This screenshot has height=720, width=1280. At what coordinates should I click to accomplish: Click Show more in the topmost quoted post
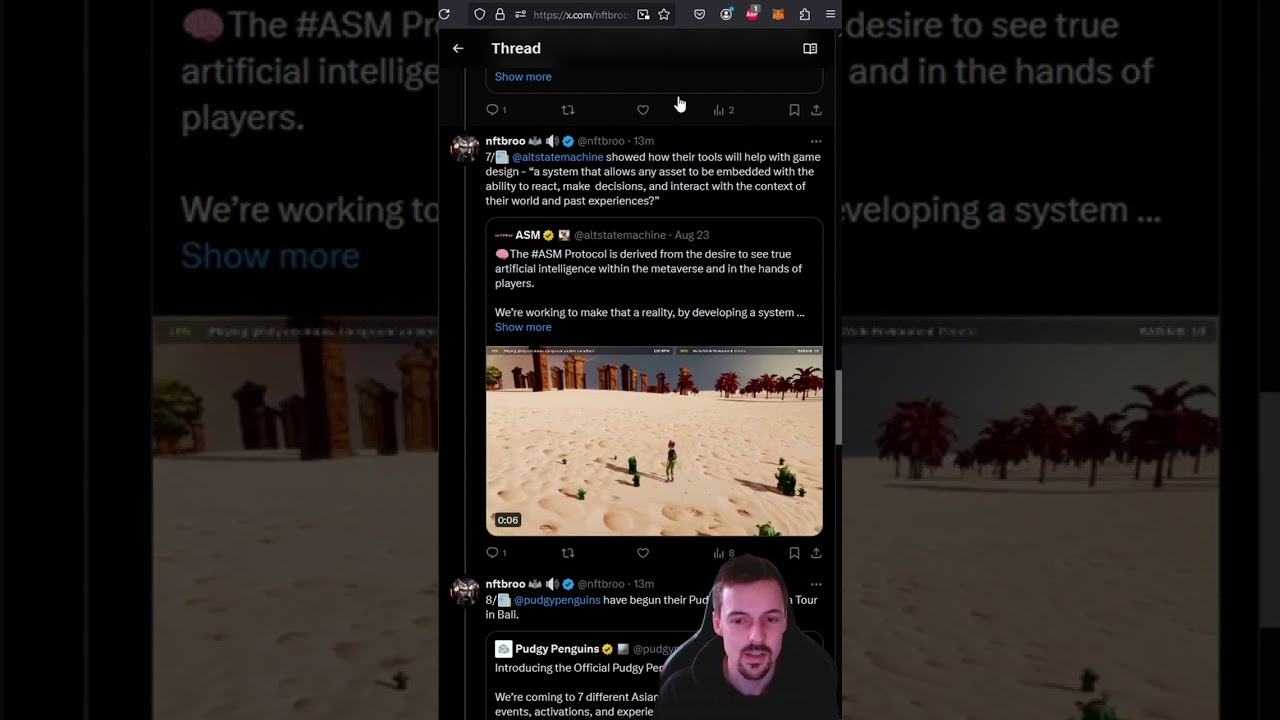click(x=523, y=77)
